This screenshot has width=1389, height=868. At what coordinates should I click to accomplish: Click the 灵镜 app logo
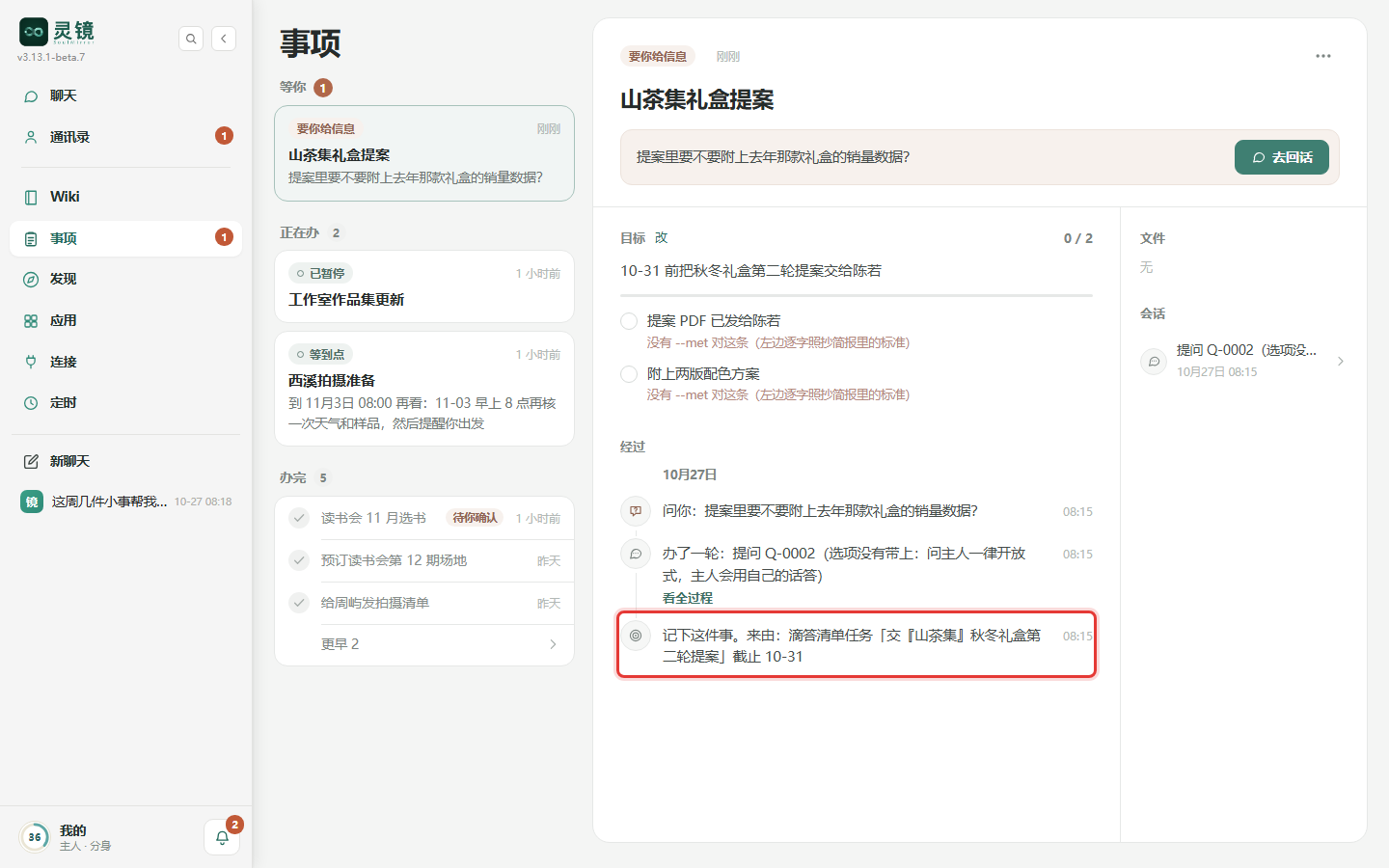34,32
